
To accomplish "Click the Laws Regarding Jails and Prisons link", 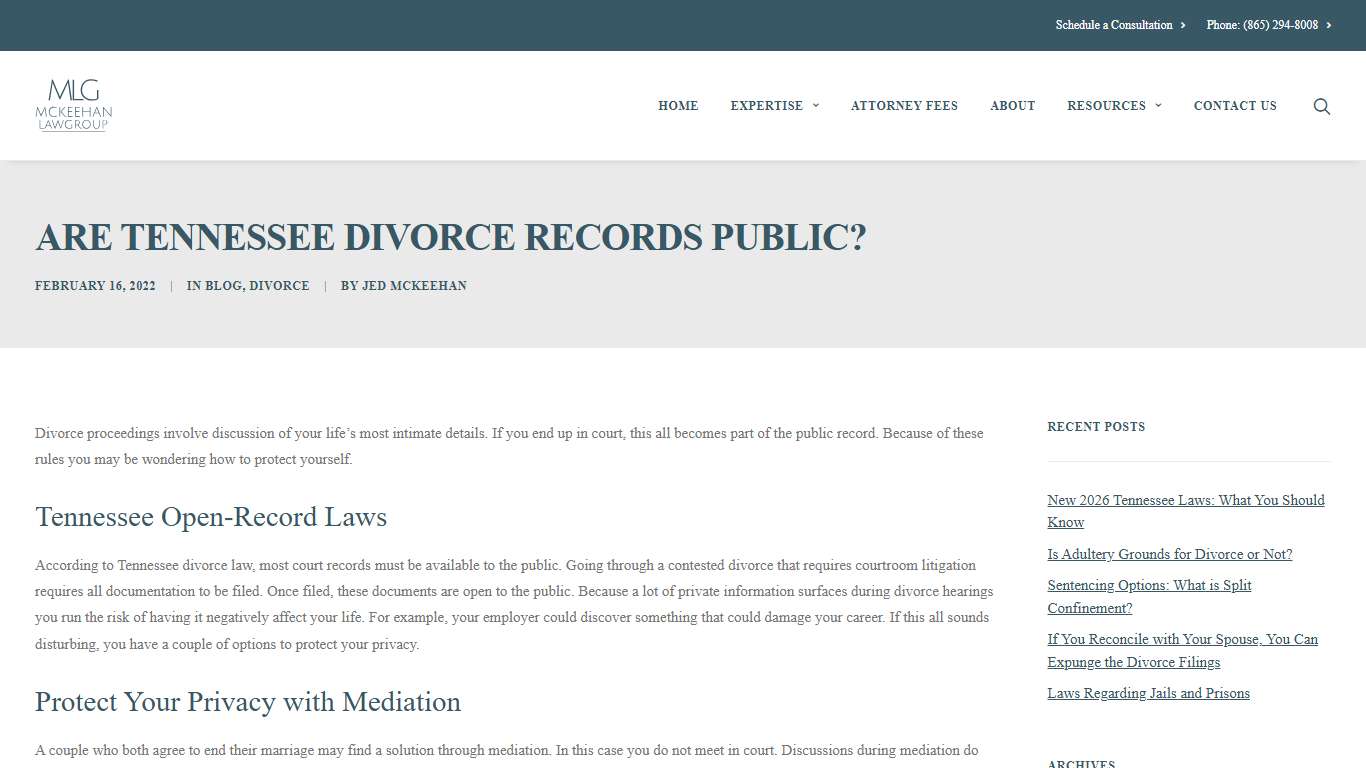I will [1148, 693].
